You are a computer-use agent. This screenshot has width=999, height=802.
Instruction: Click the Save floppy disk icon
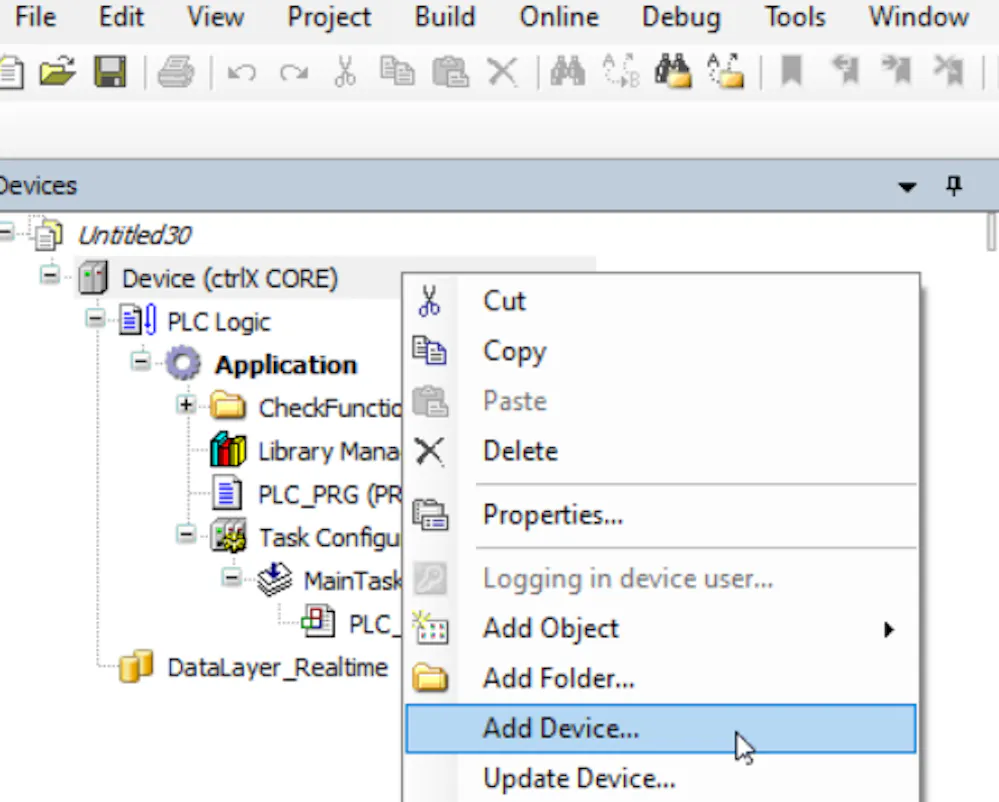109,71
